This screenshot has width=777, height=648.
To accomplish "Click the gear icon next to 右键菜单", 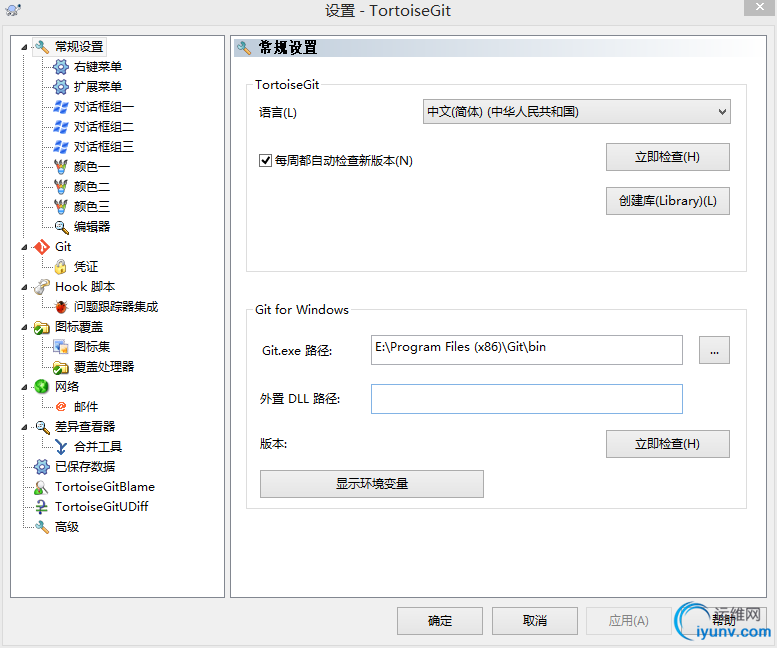I will point(60,67).
